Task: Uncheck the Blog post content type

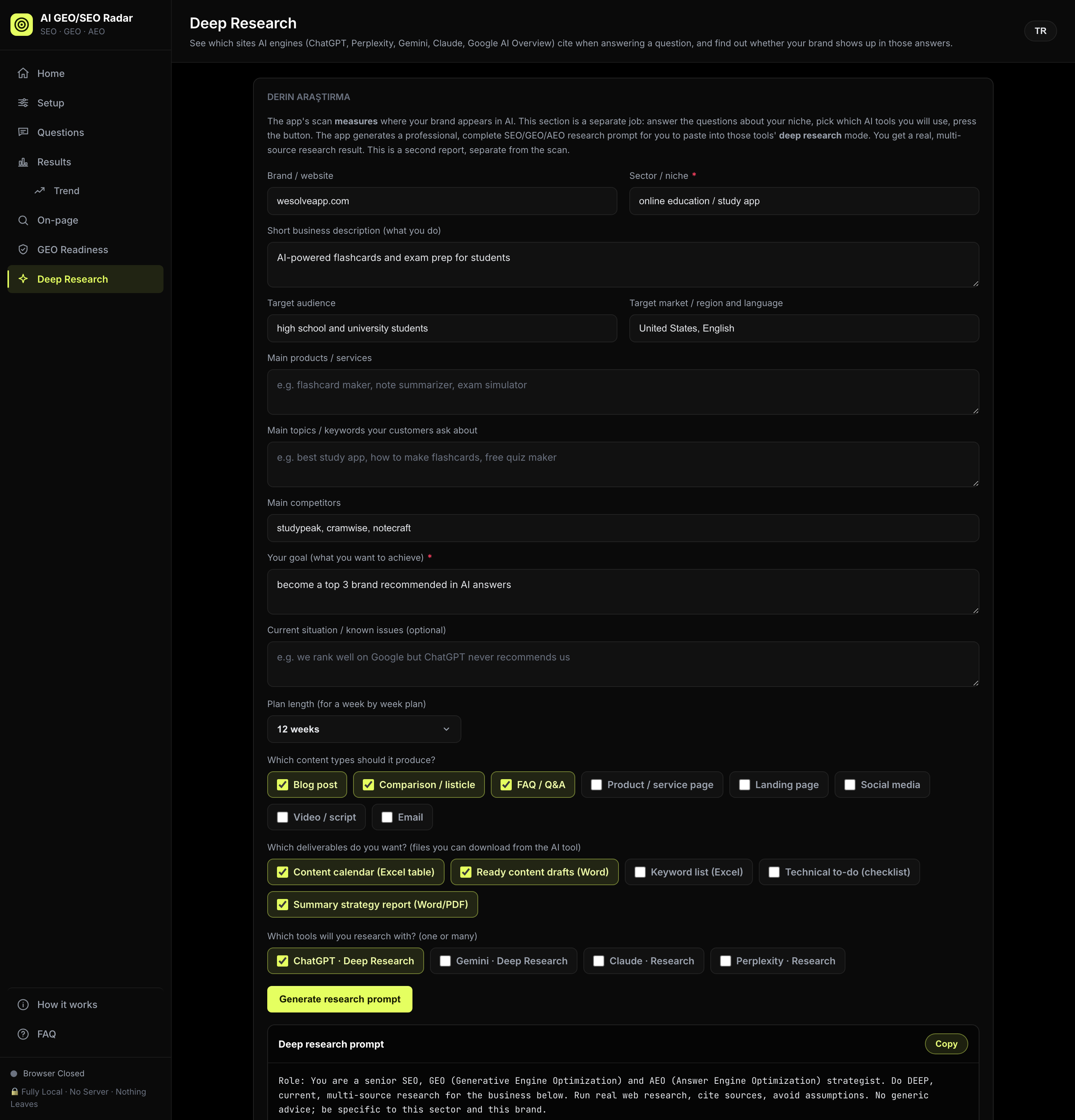Action: point(282,785)
